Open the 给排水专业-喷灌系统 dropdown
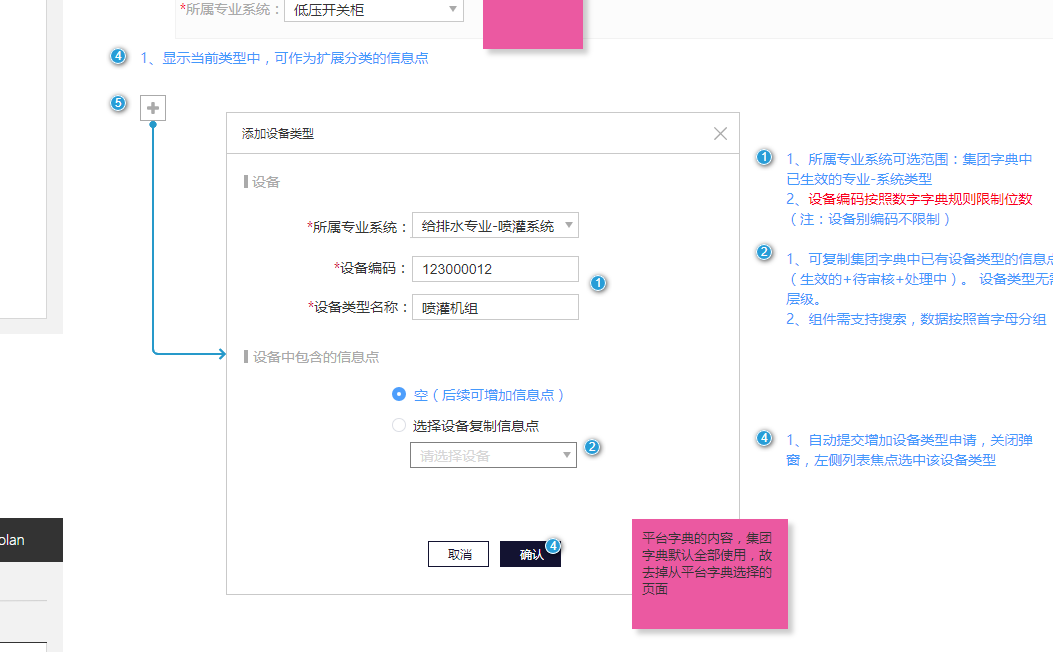 pos(494,225)
